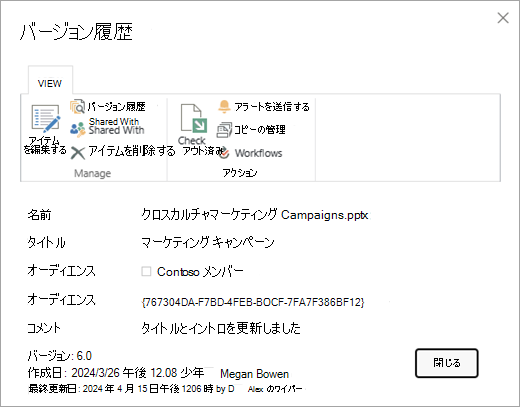Click the バージョン履歴 dialog heading
520x407 pixels.
pos(76,32)
